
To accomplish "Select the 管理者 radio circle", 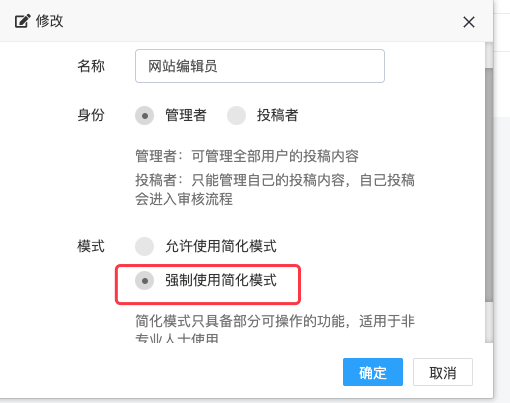I will tap(144, 116).
